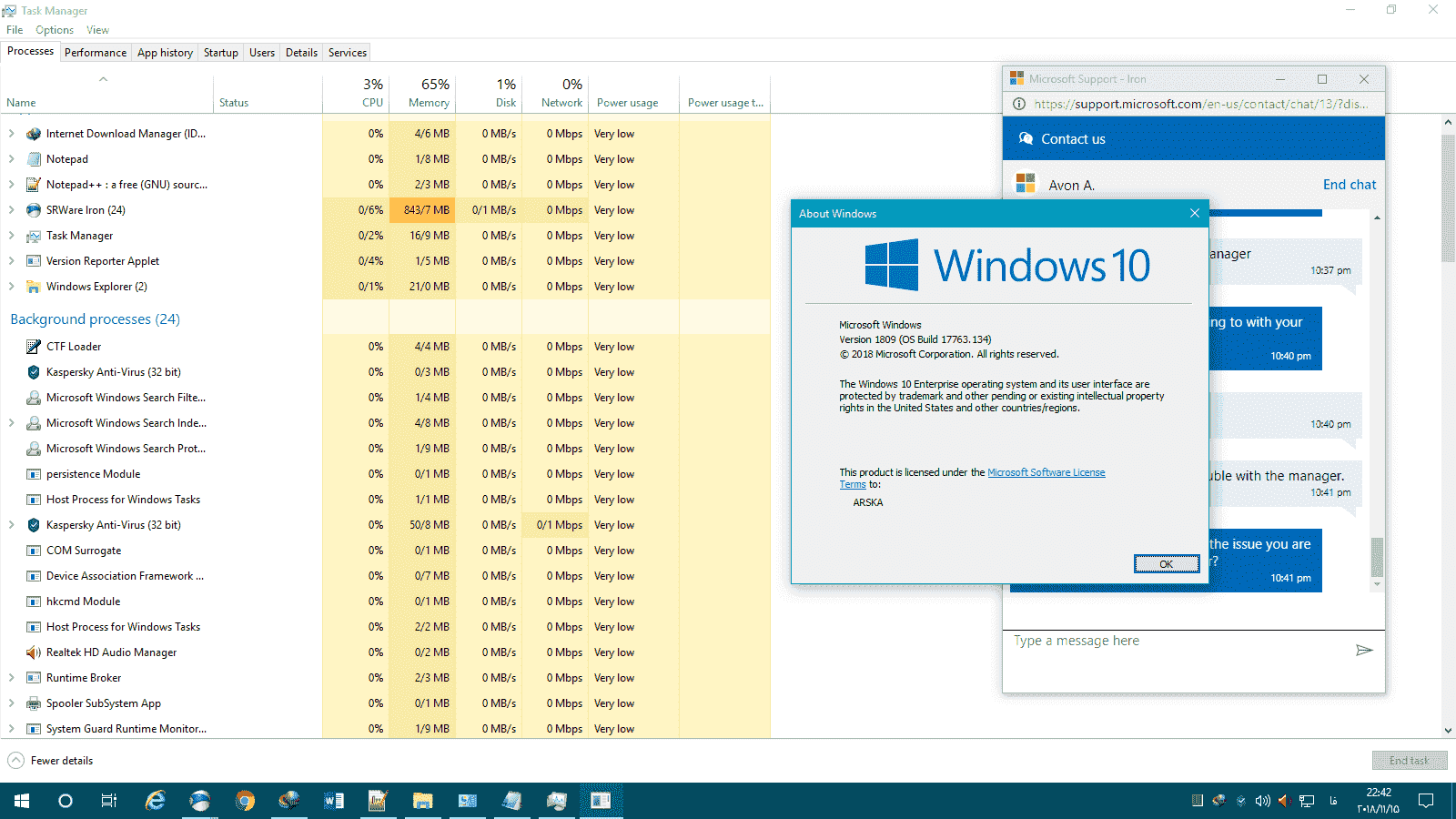Launch Google Chrome from the taskbar

click(245, 801)
